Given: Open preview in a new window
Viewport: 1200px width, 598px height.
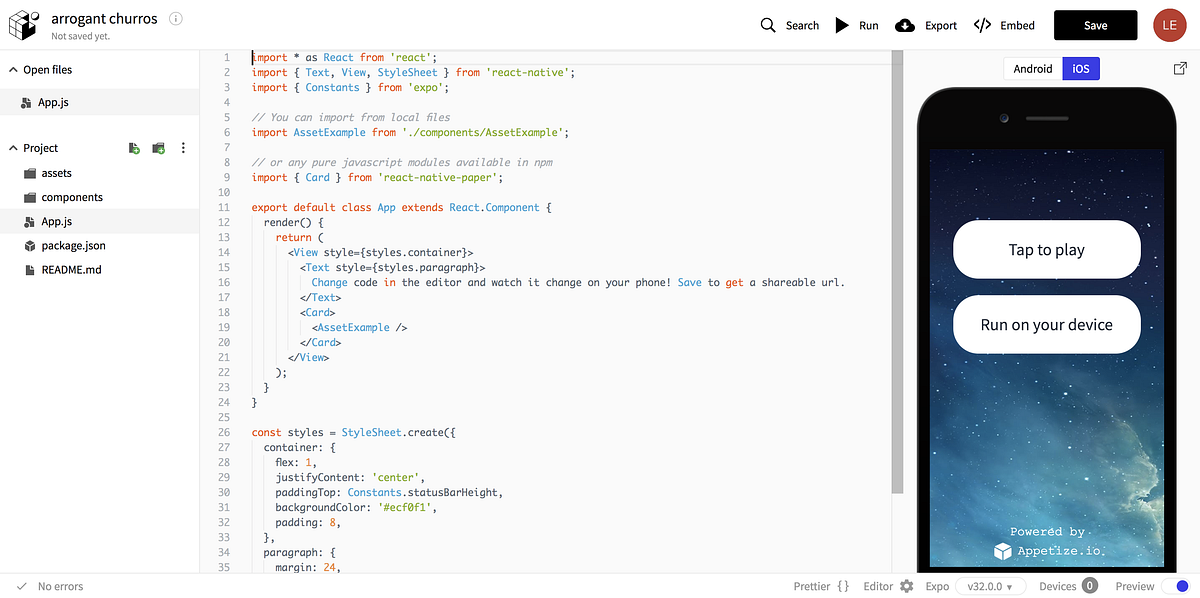Looking at the screenshot, I should [1180, 68].
